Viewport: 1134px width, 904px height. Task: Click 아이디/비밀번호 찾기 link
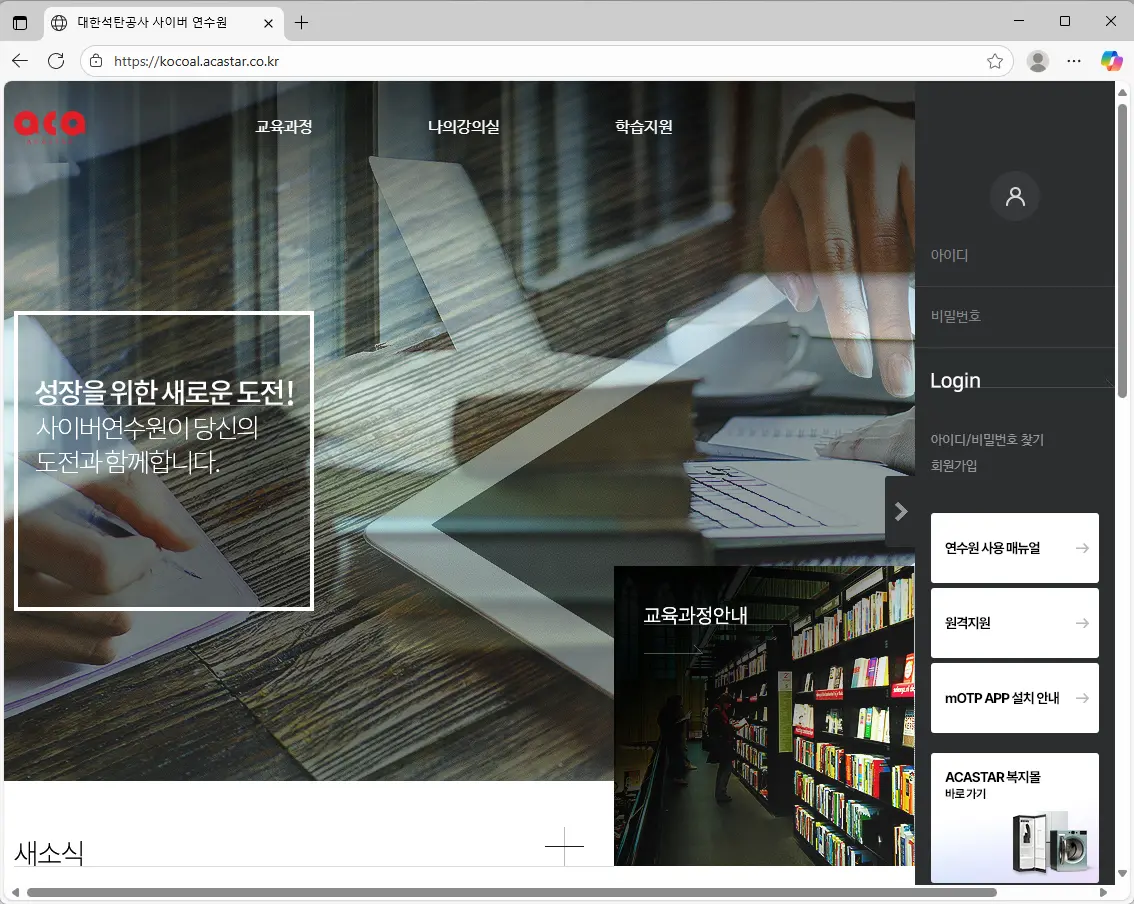(x=986, y=439)
